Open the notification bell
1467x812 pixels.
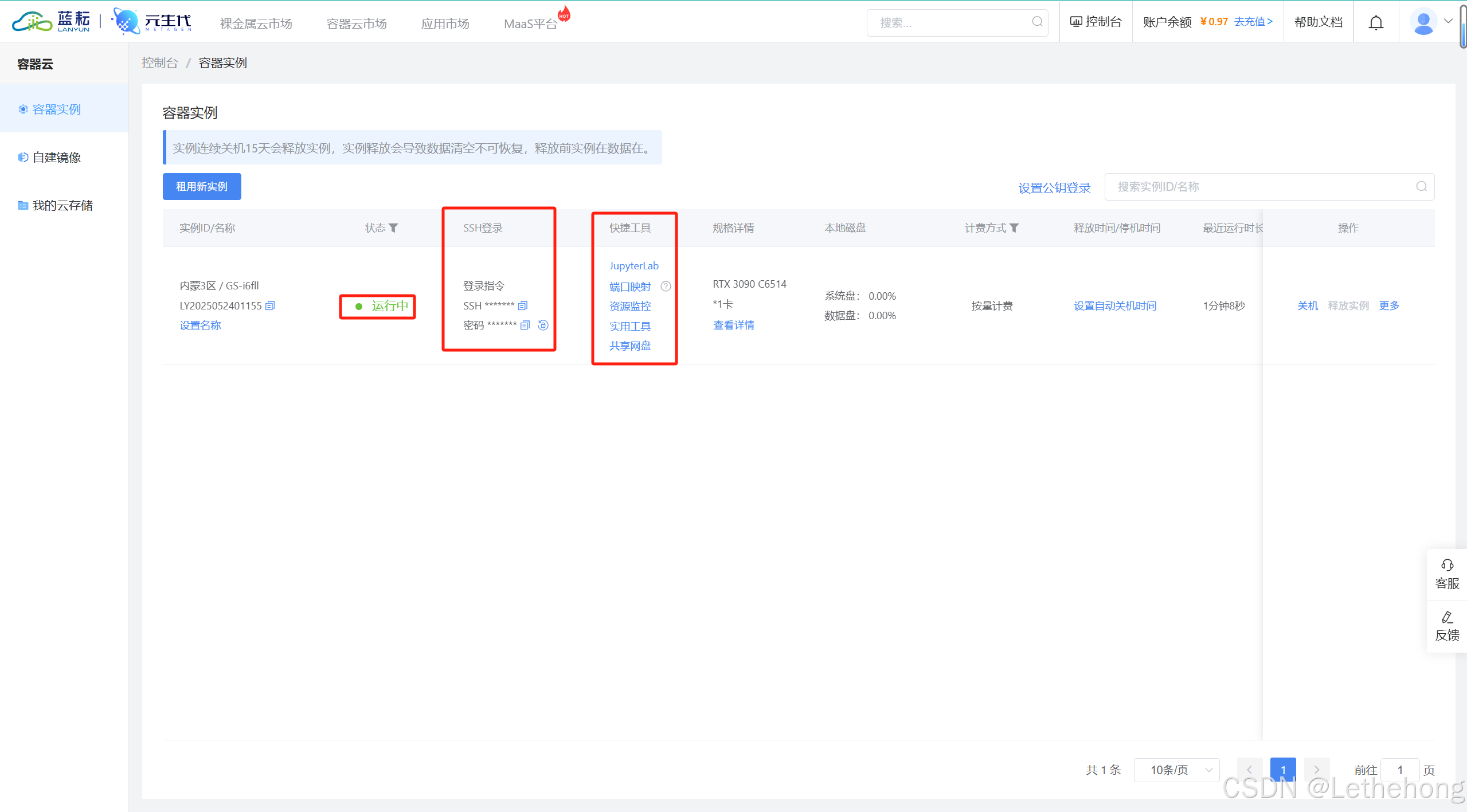(1376, 22)
